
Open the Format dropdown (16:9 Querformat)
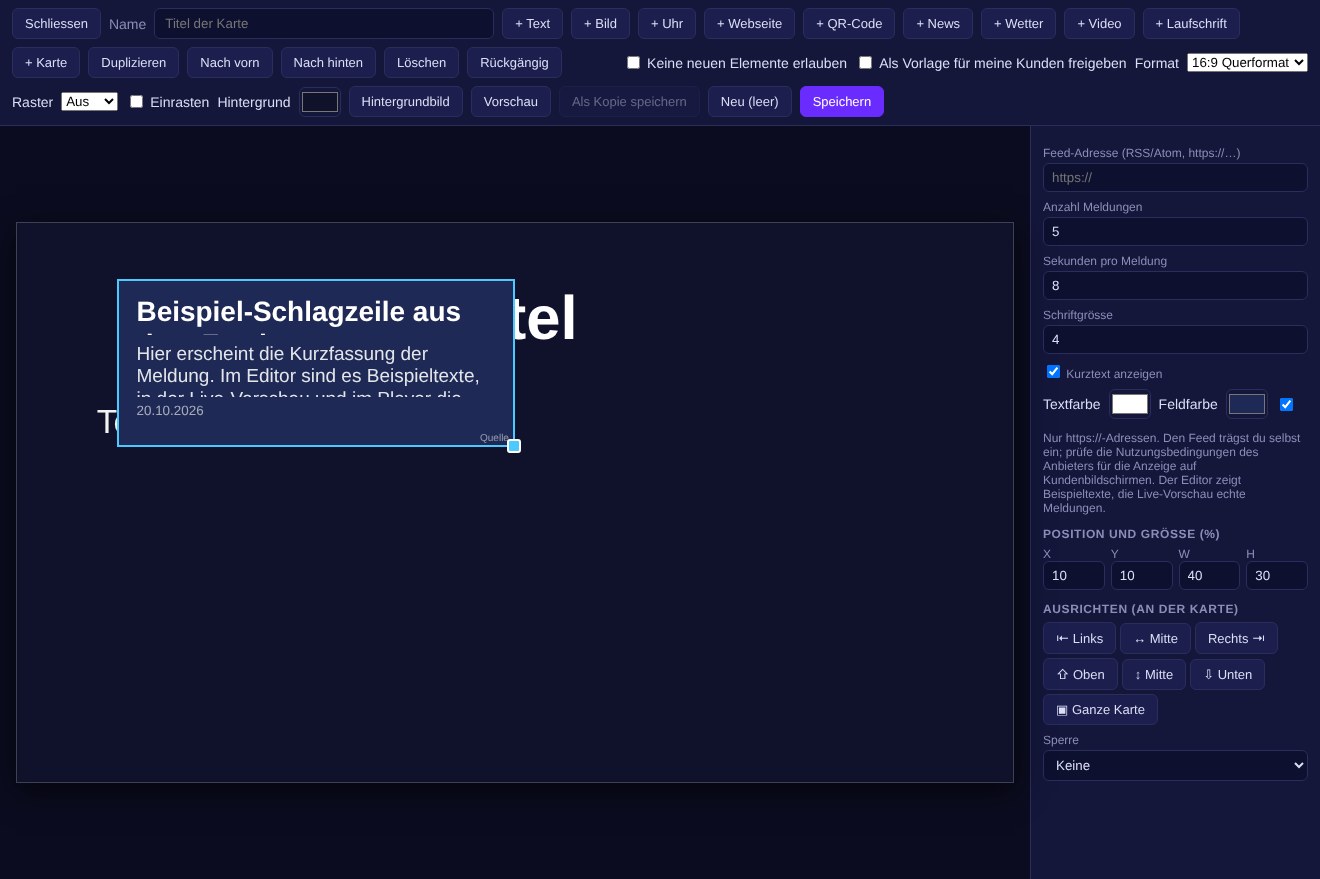coord(1247,62)
